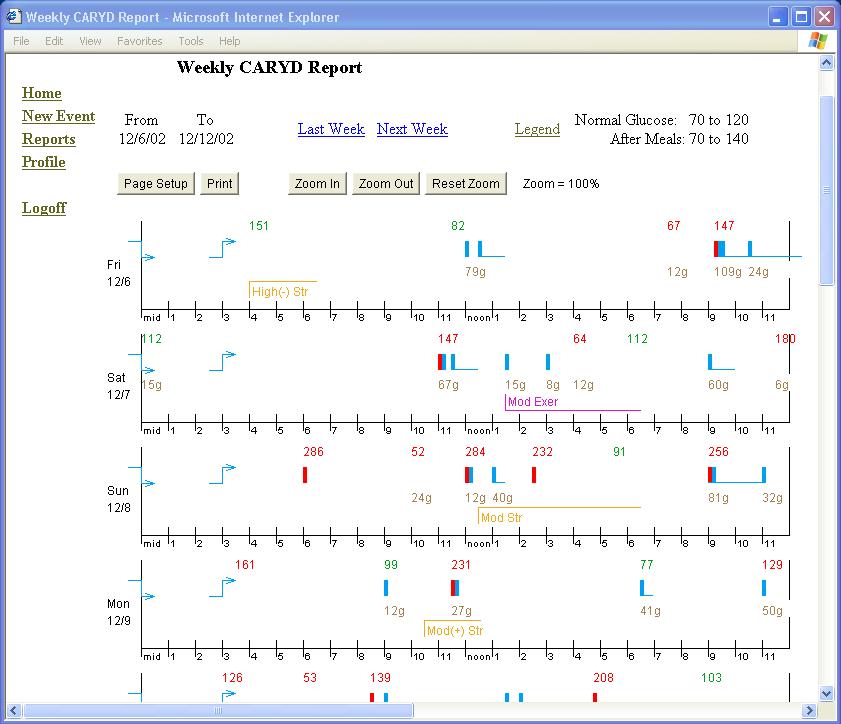This screenshot has height=724, width=841.
Task: Click the 82 glucose reading on Friday
Action: [458, 226]
